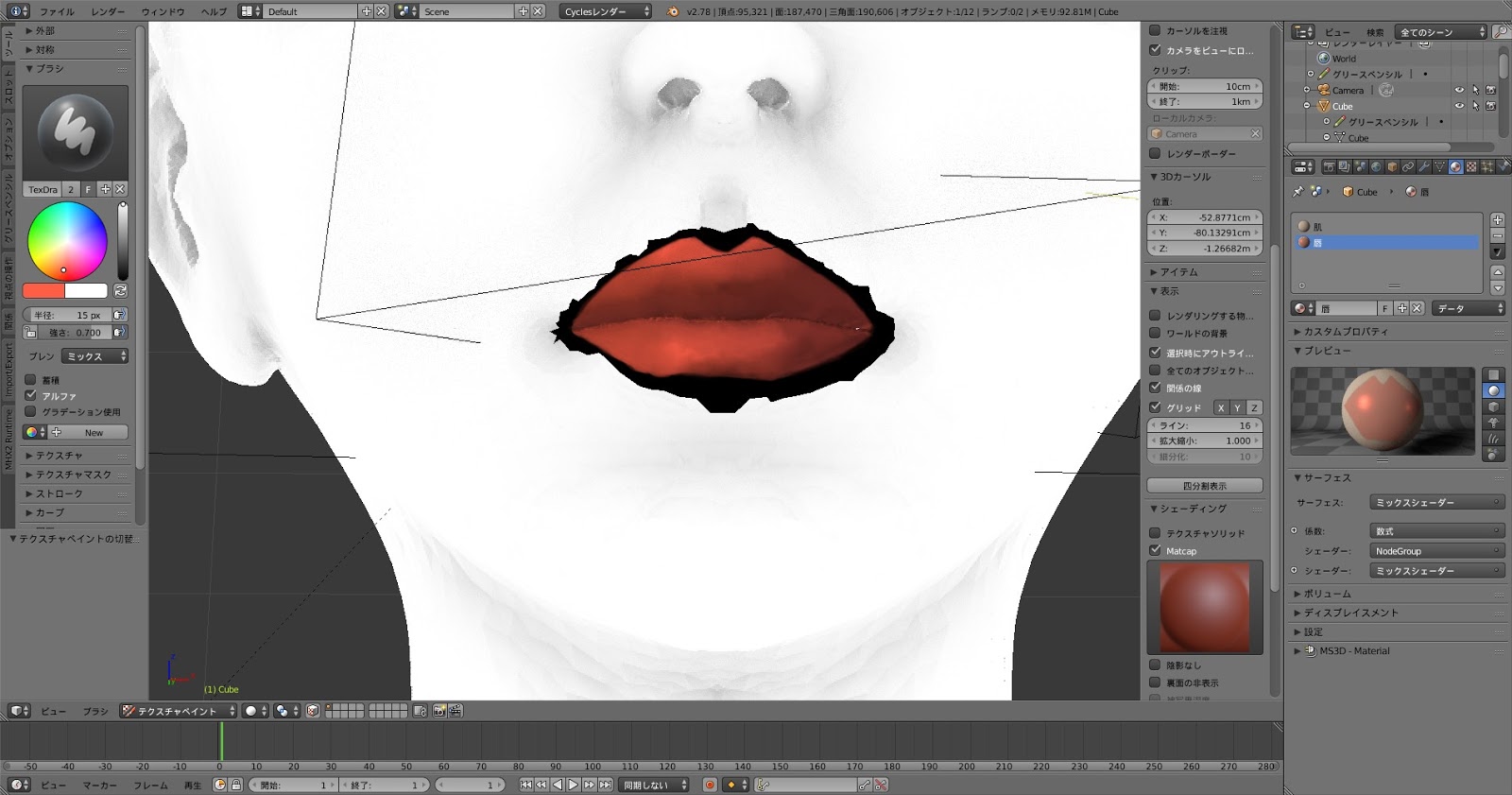Toggle pressure sensitivity for brush strength
Screen dimensions: 1512x795
(x=119, y=333)
